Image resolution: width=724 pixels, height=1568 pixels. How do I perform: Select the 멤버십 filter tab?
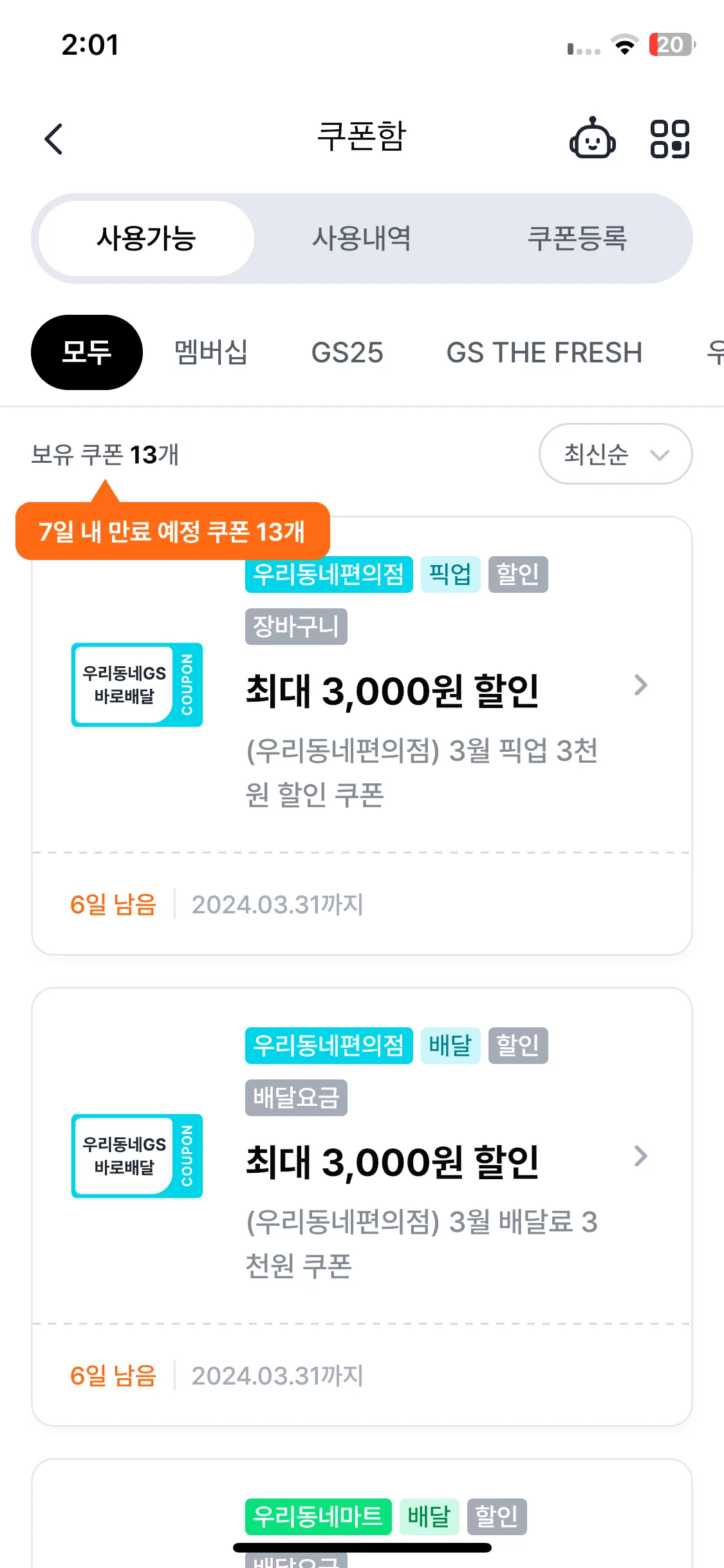coord(211,352)
